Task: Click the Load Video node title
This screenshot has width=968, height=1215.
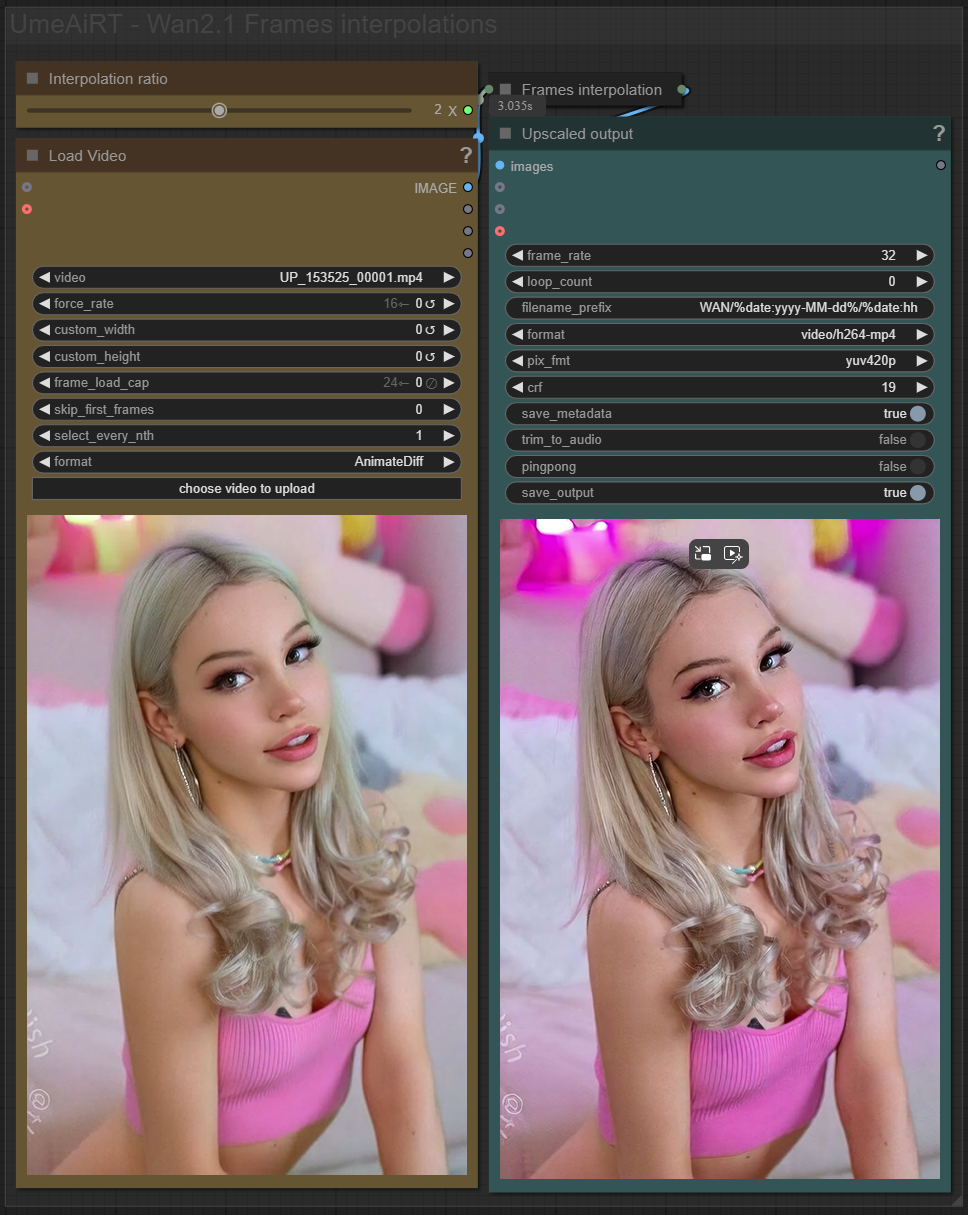Action: point(87,156)
